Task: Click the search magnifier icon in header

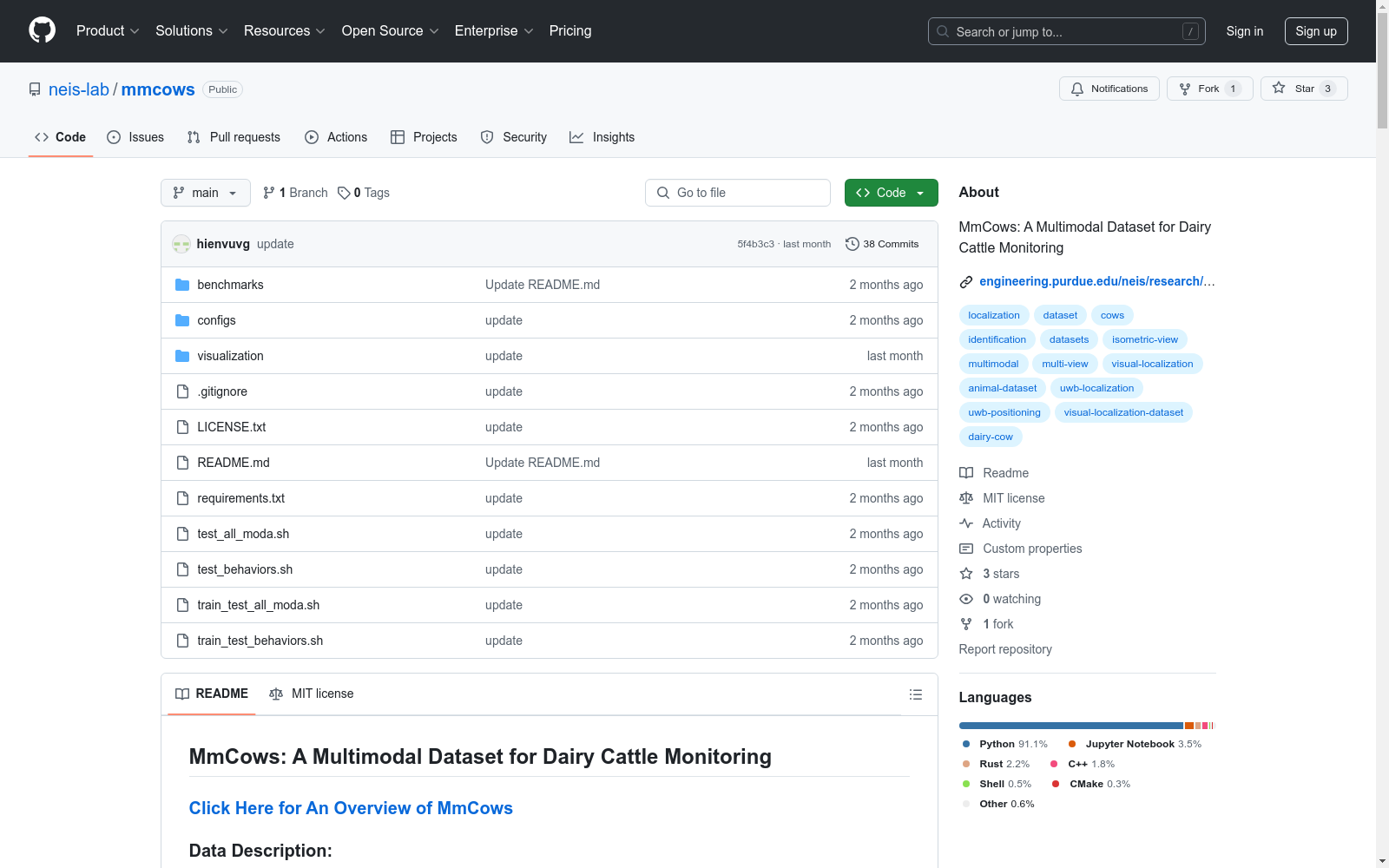Action: point(943,31)
